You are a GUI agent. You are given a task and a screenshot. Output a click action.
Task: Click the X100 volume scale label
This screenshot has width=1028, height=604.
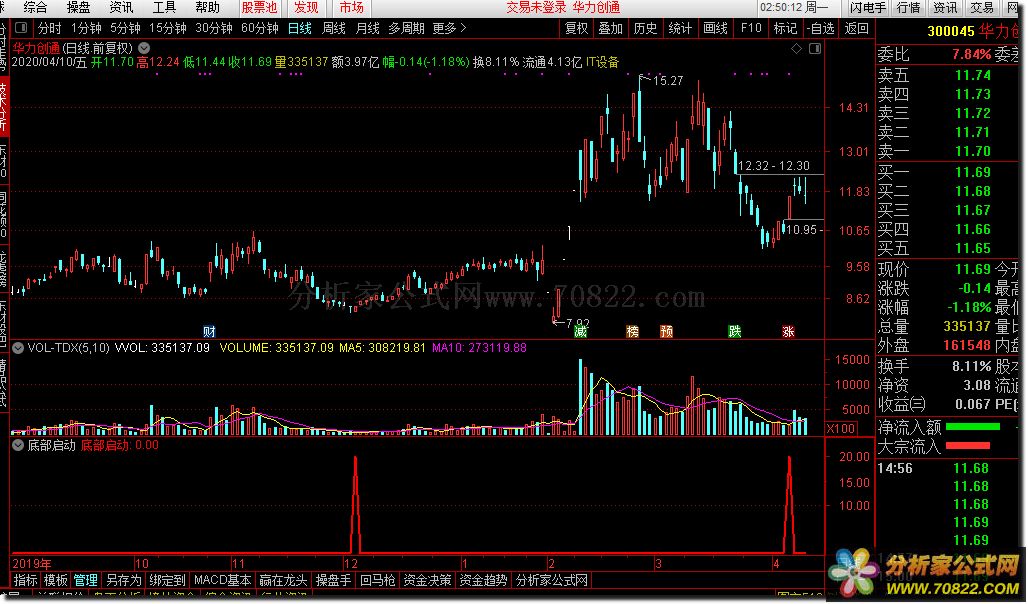[841, 429]
